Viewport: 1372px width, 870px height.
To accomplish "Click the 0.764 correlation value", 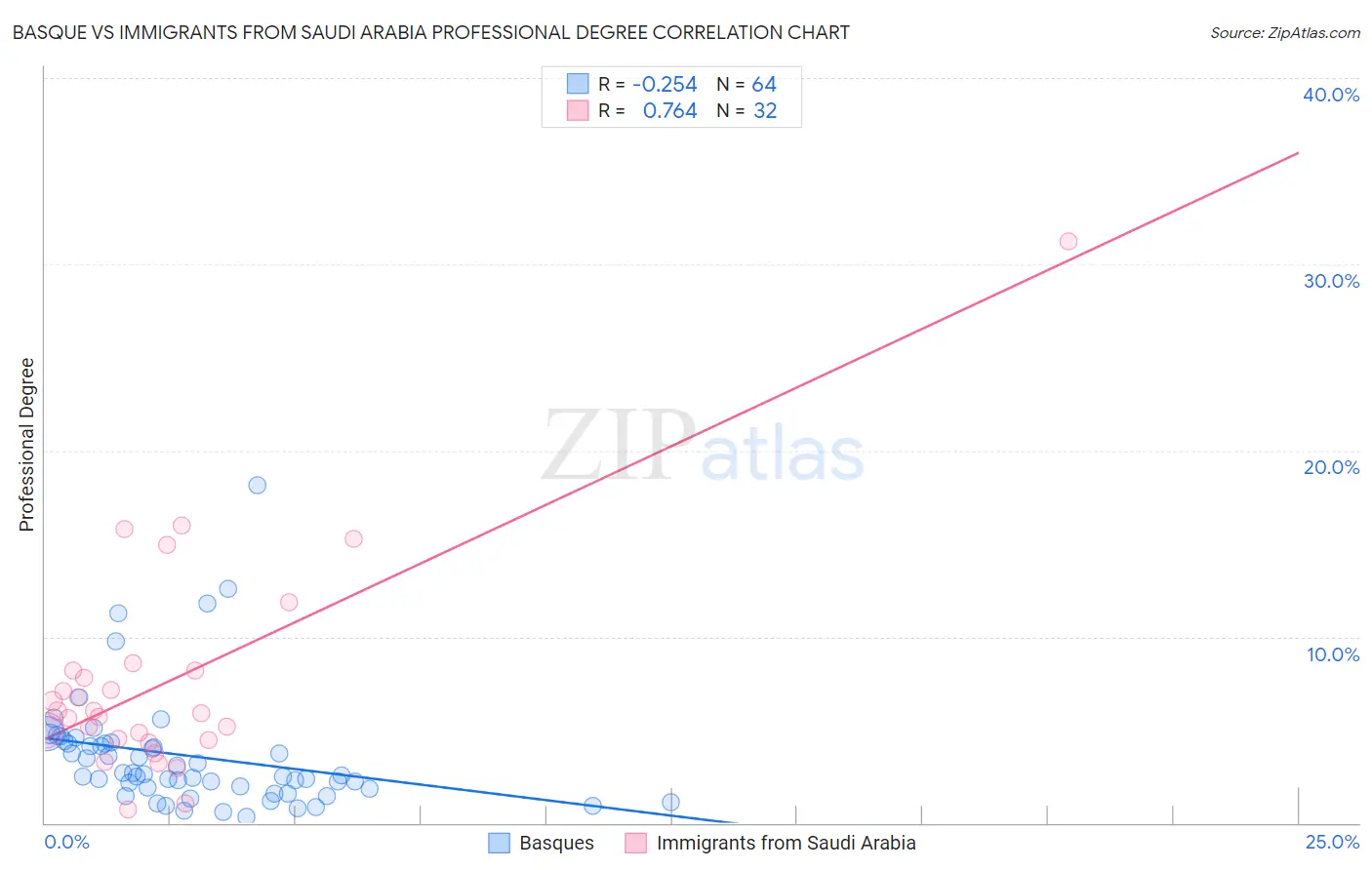I will pyautogui.click(x=669, y=110).
